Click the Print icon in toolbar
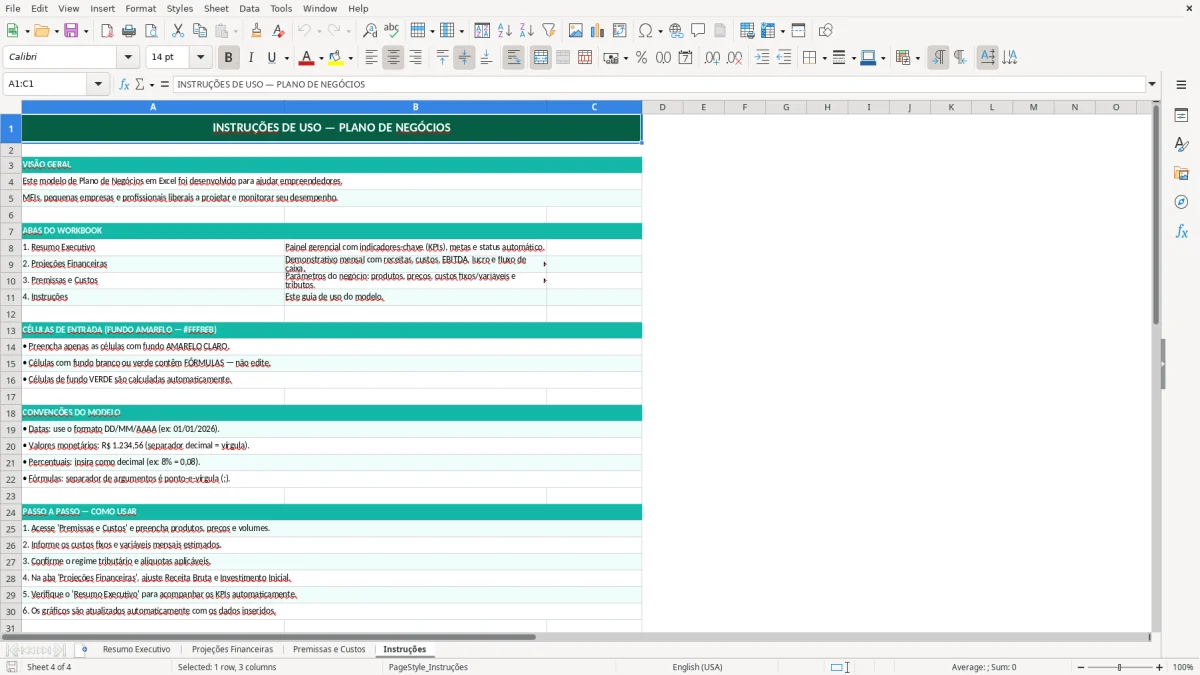Viewport: 1200px width, 675px height. (129, 31)
